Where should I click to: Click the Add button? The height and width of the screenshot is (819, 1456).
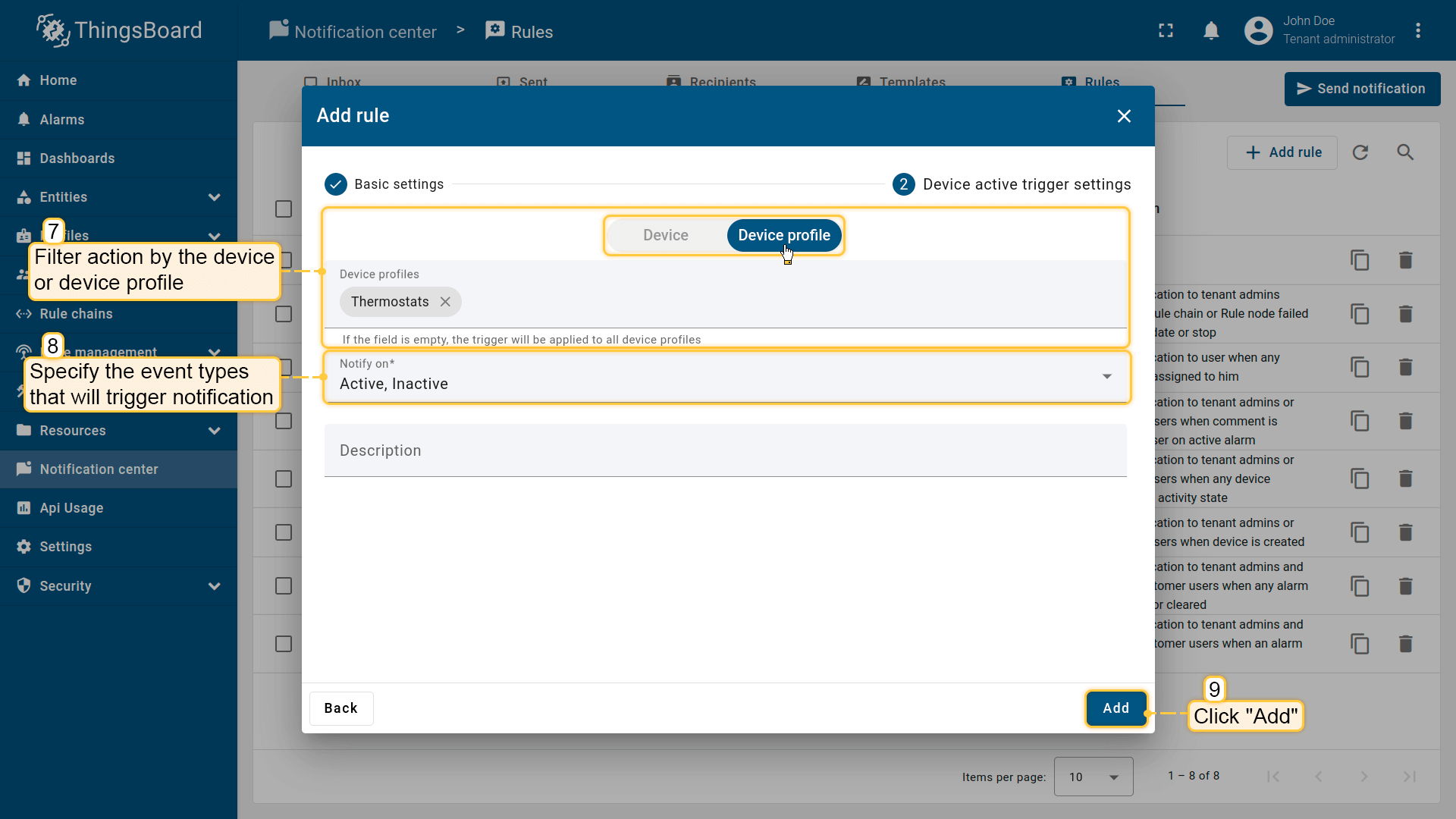(x=1116, y=708)
